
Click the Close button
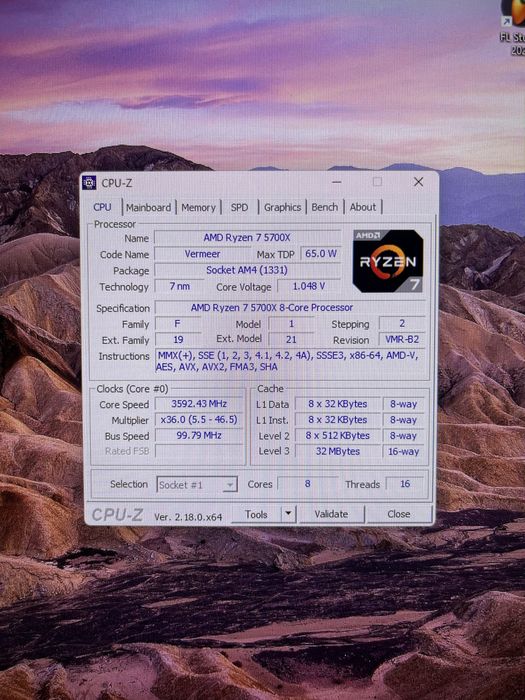click(x=399, y=514)
